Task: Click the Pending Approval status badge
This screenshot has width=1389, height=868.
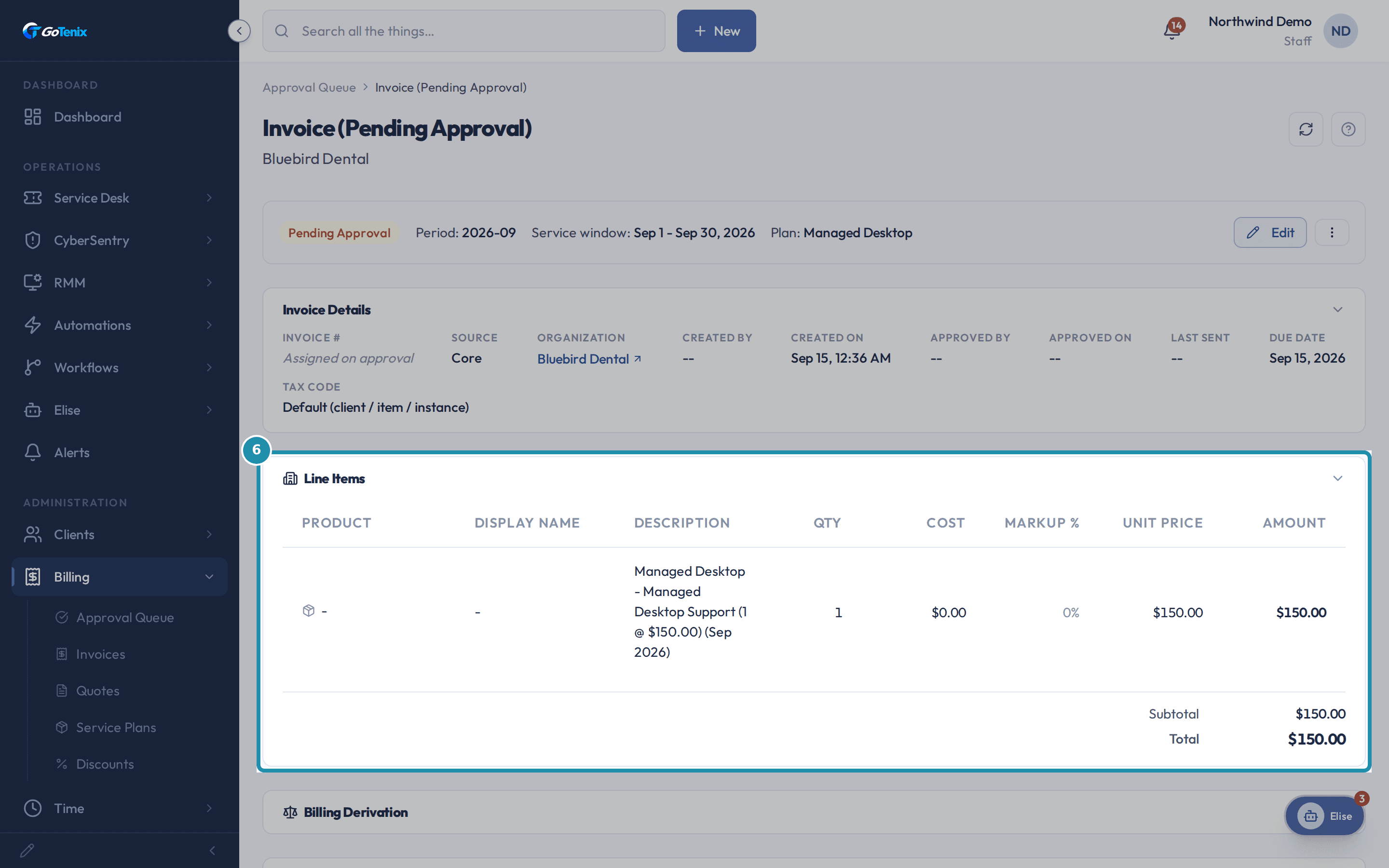Action: pyautogui.click(x=339, y=233)
